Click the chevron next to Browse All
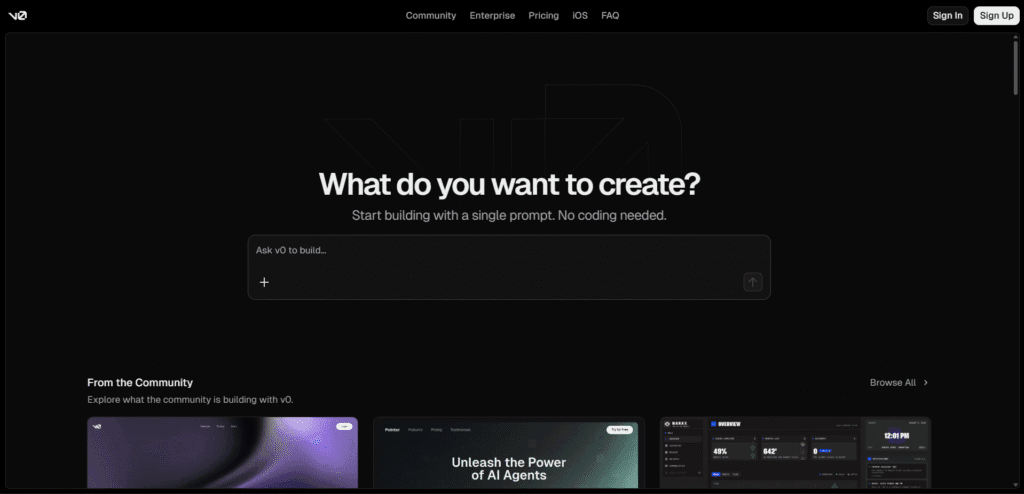The width and height of the screenshot is (1024, 494). [x=925, y=383]
